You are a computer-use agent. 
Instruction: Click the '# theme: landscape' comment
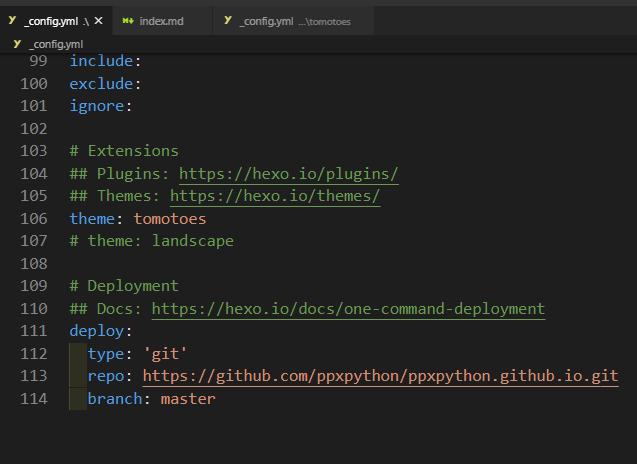pos(152,241)
